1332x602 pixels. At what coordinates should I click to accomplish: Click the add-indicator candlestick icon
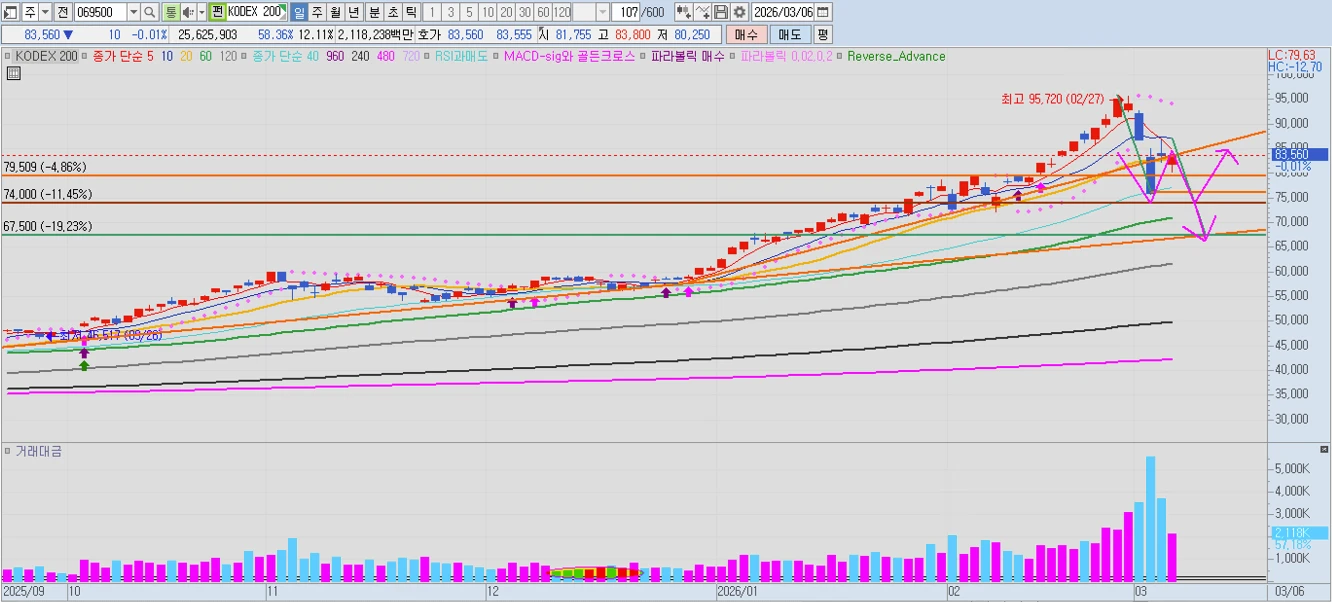684,12
